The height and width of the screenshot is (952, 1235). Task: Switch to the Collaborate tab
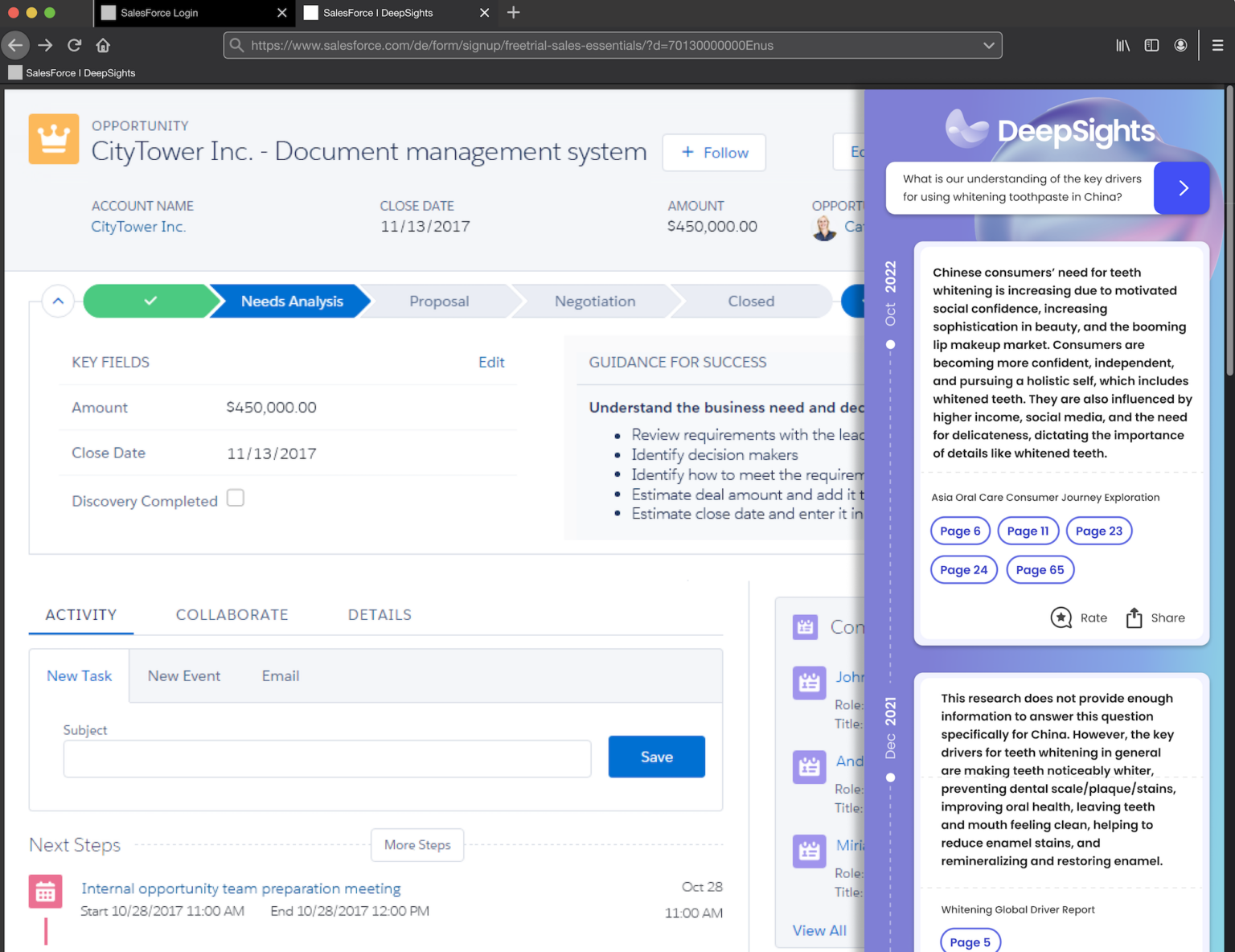point(232,614)
